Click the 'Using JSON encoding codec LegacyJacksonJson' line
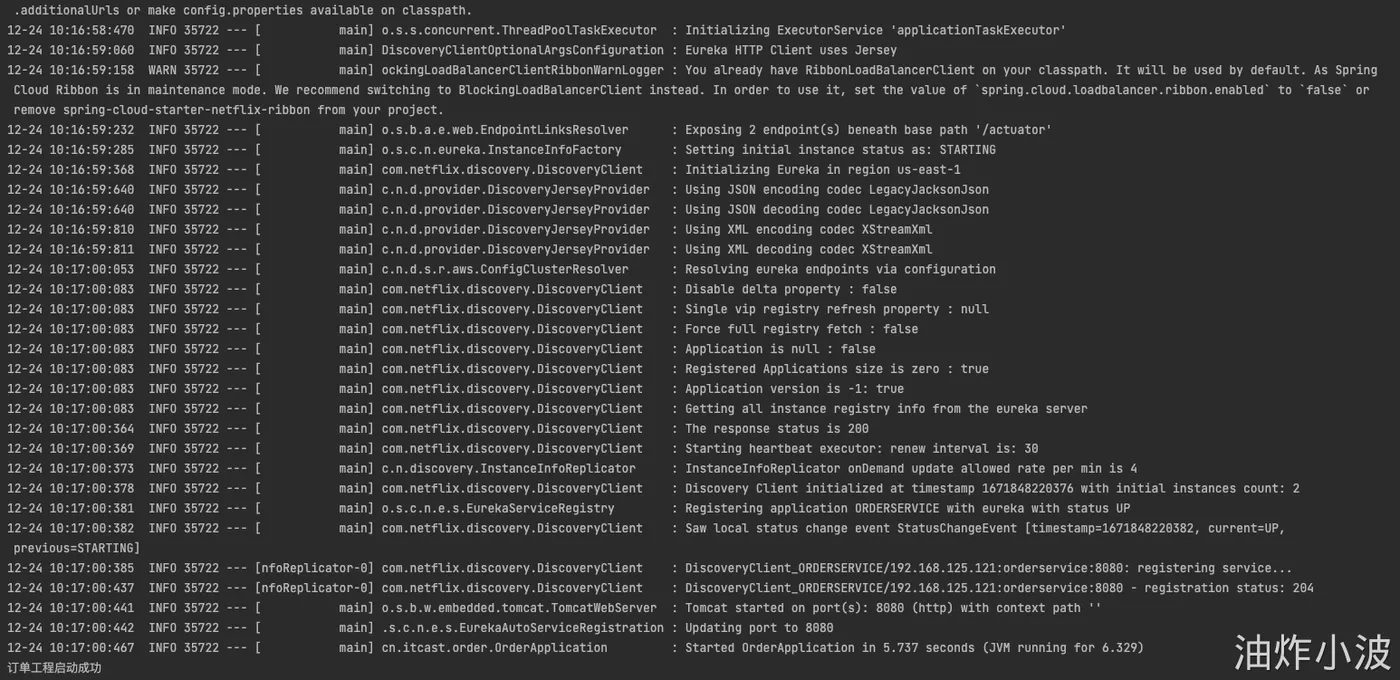1400x680 pixels. click(x=836, y=190)
